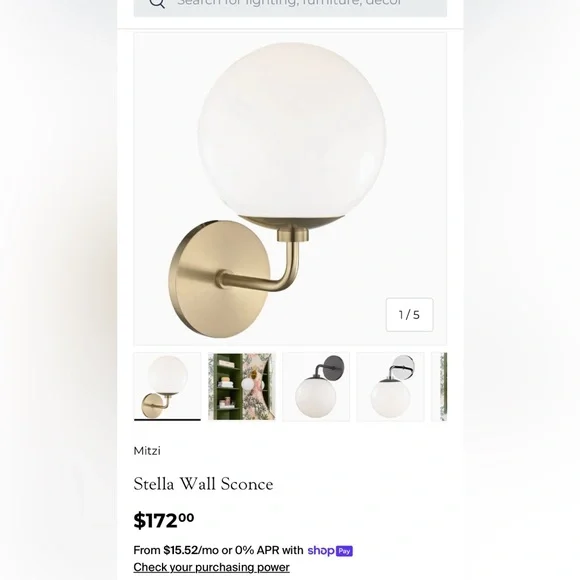Click the purple Pay badge icon
580x580 pixels.
(344, 551)
